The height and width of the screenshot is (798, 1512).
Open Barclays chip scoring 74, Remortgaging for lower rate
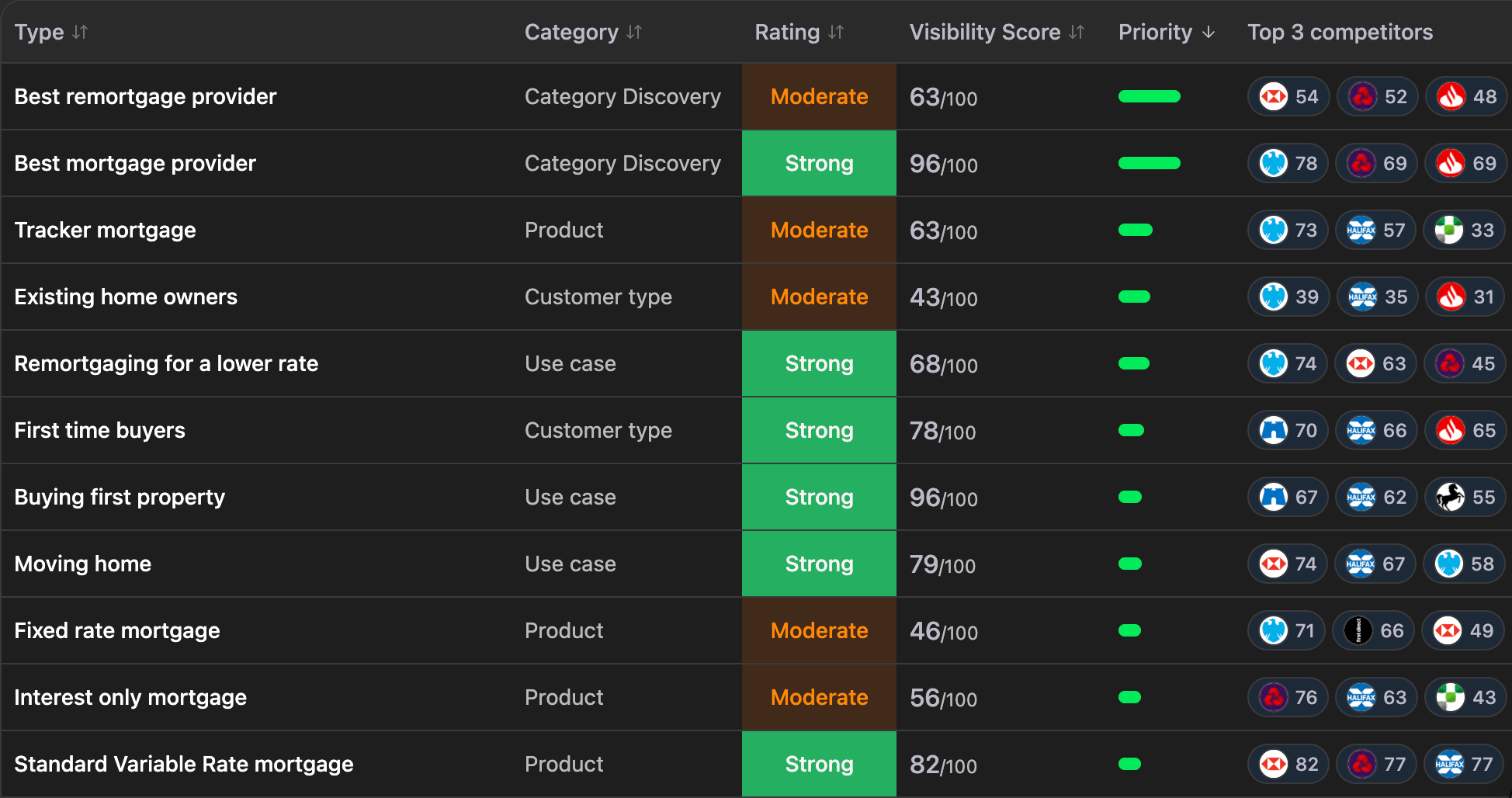click(x=1289, y=364)
